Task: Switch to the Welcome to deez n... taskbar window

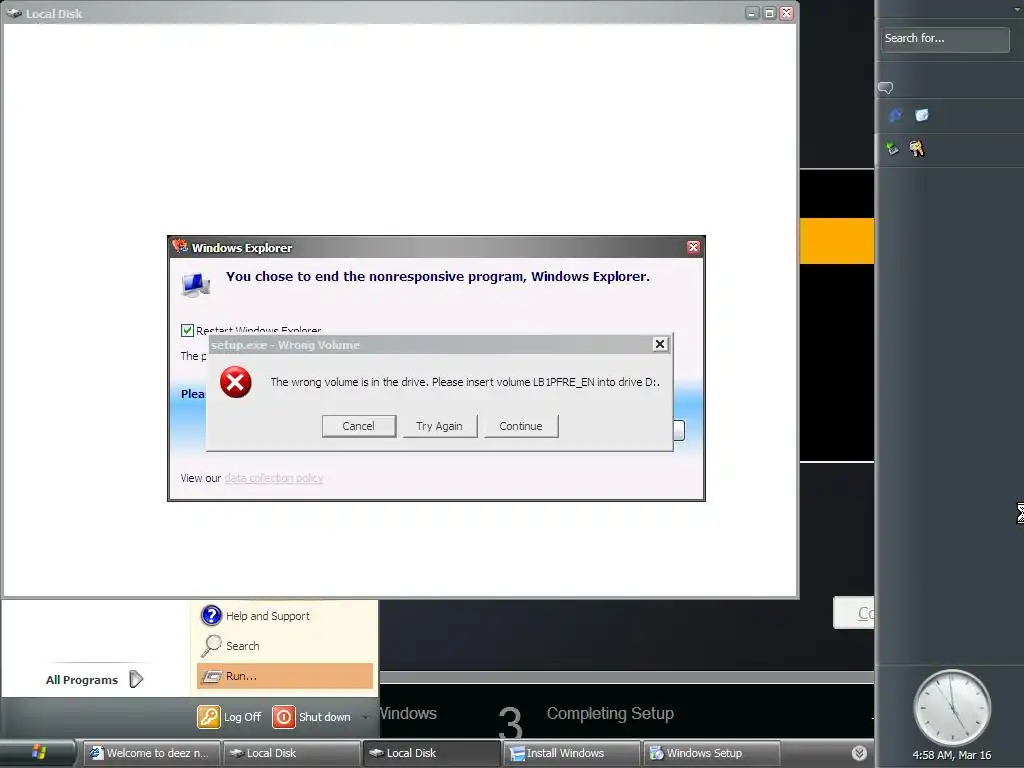Action: [x=152, y=753]
